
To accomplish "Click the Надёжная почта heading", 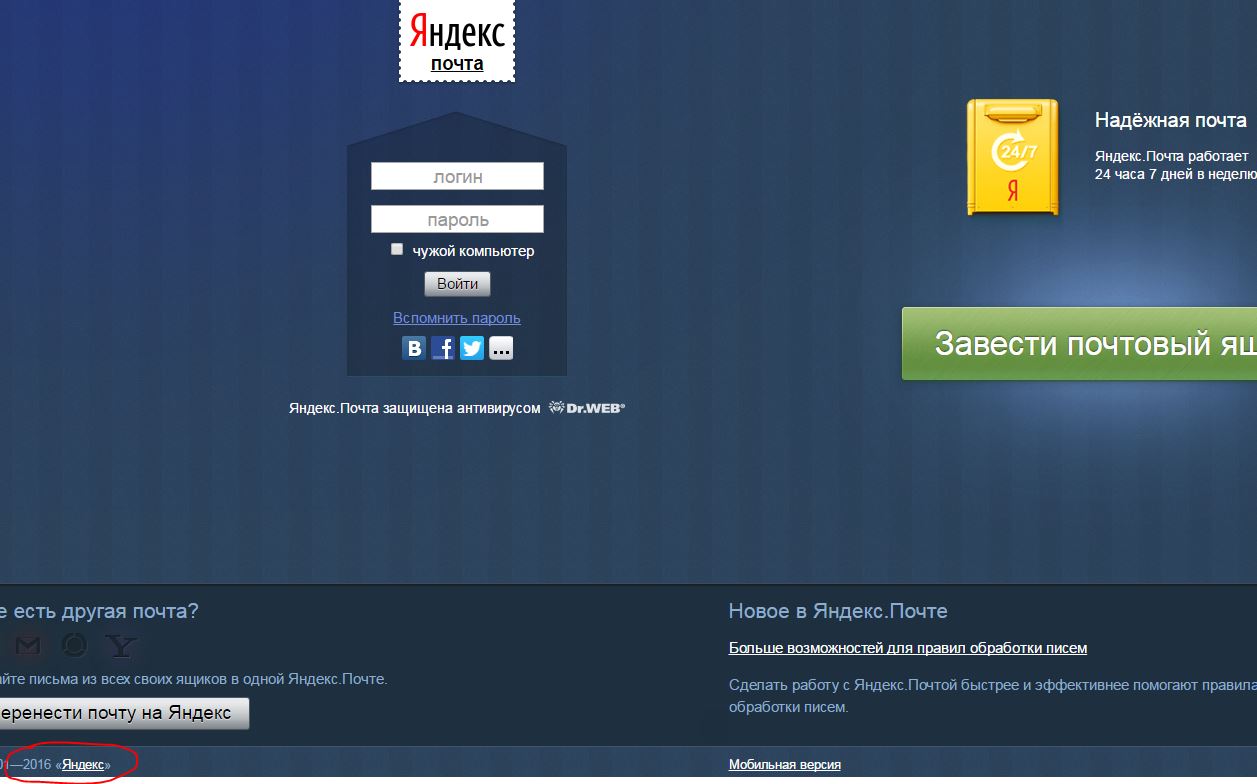I will pos(1171,121).
